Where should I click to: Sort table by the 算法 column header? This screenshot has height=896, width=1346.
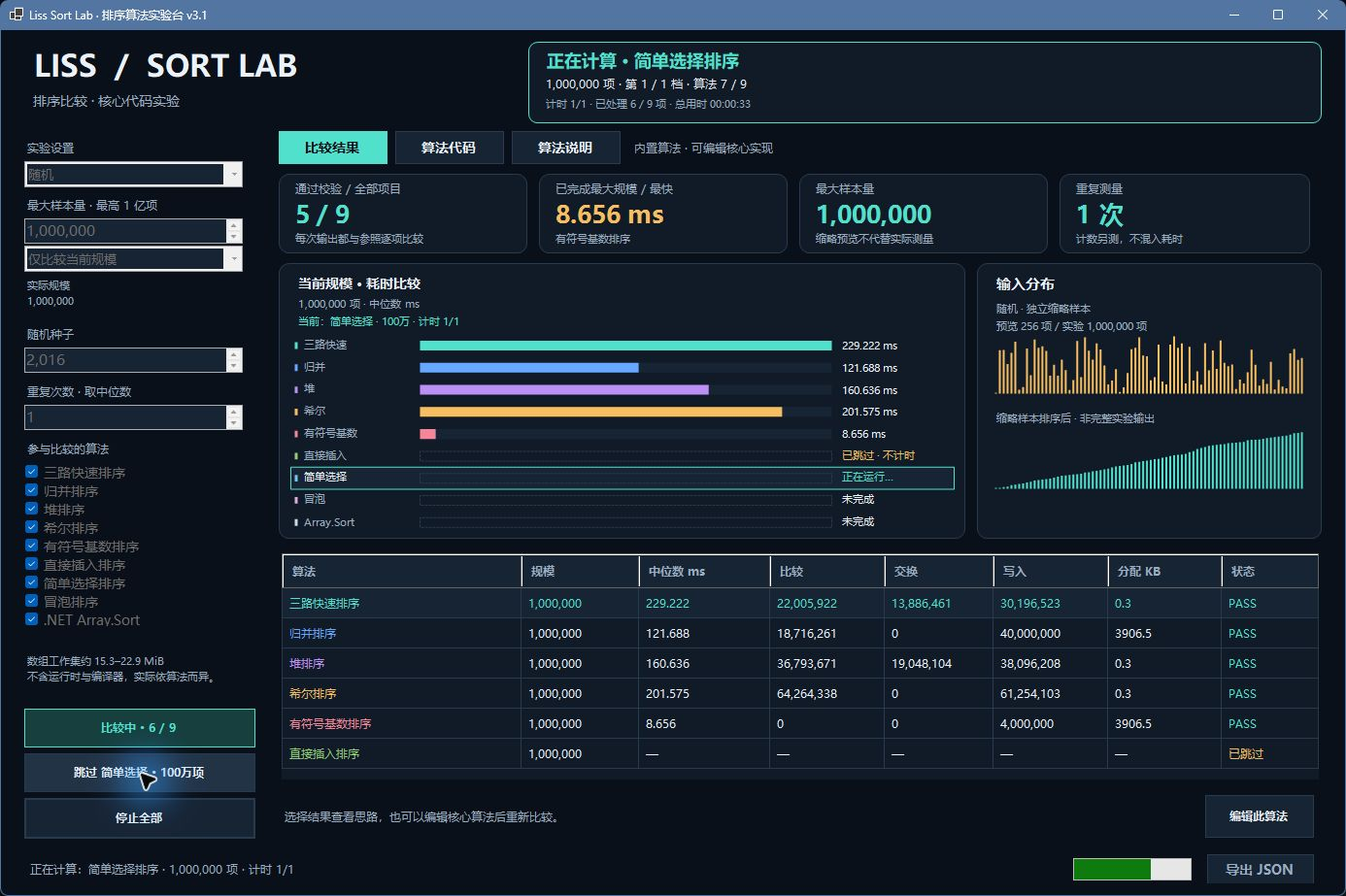pos(402,572)
